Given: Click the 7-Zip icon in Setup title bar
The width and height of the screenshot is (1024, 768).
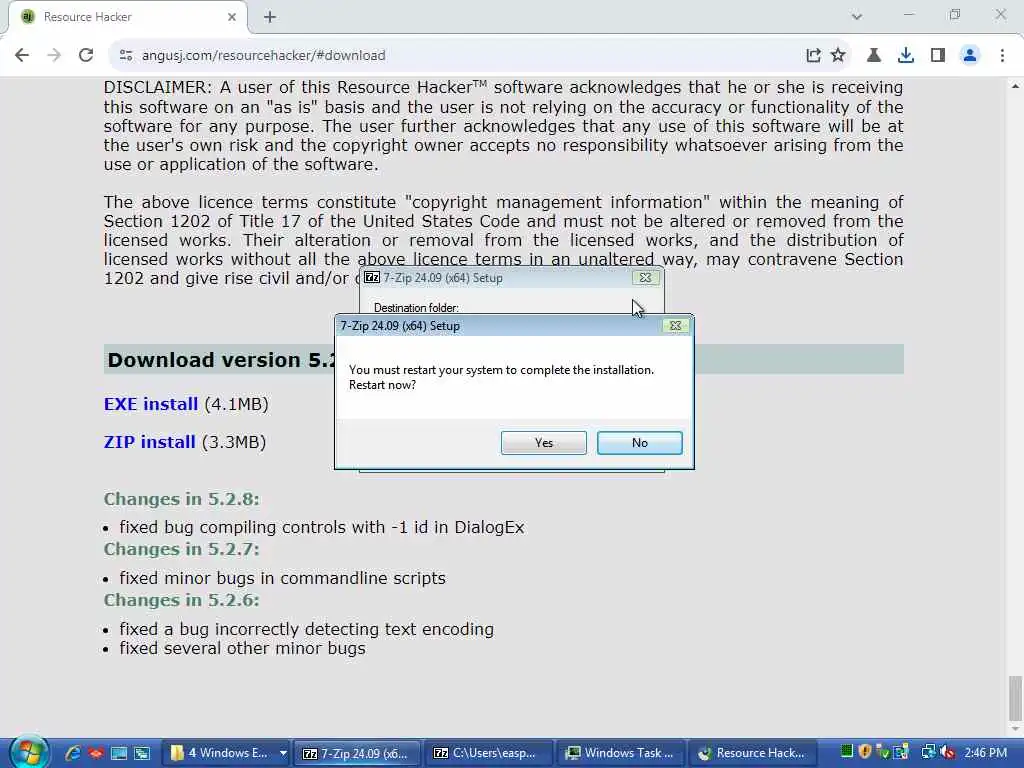Looking at the screenshot, I should (372, 278).
